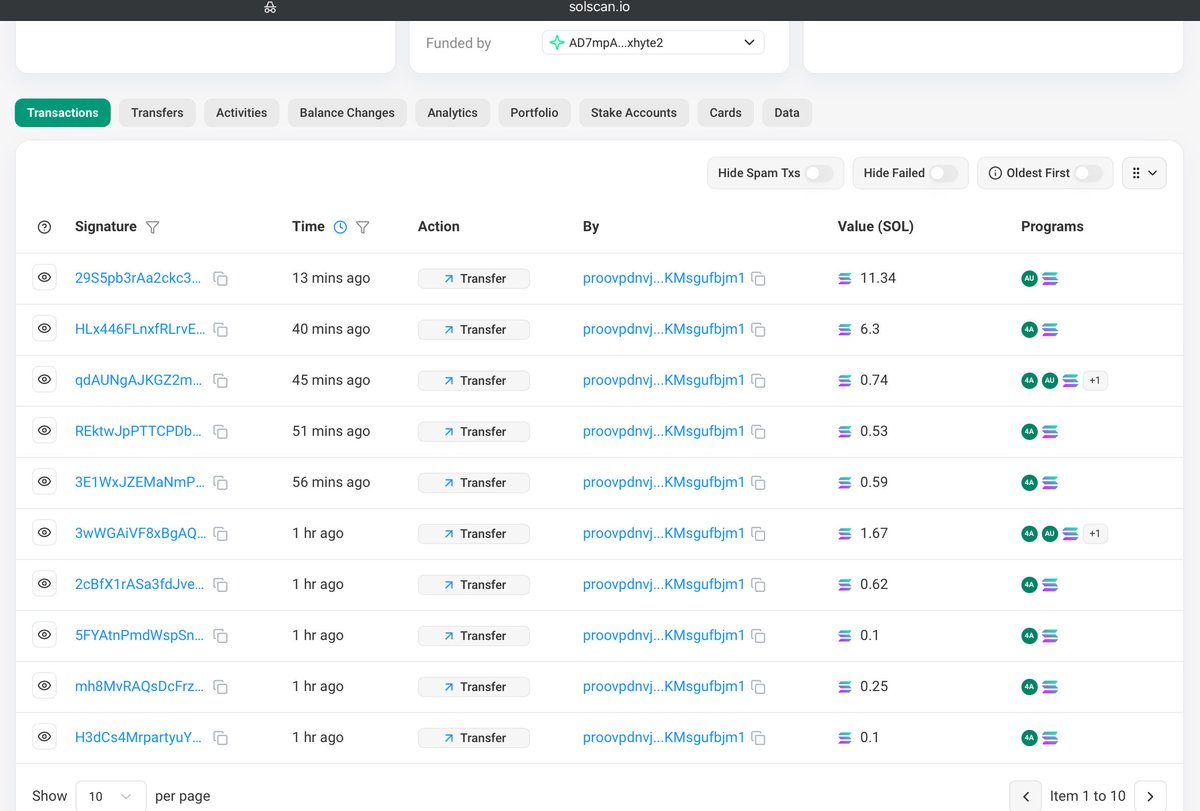
Task: Copy signature qdAUNgAJKGZ2m with its copy icon
Action: (221, 381)
